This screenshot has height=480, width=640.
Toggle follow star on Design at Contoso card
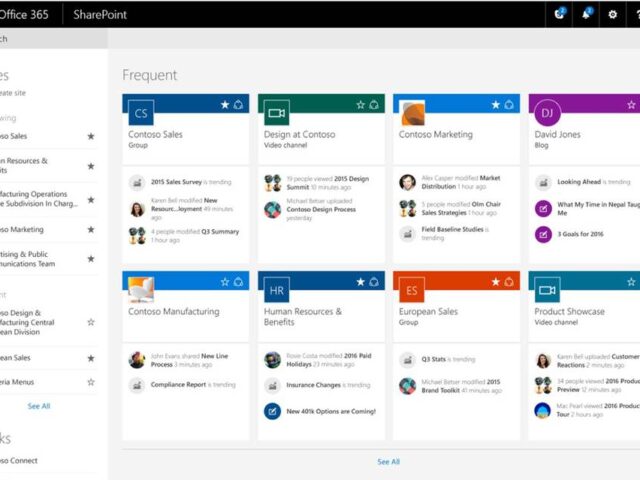coord(360,105)
